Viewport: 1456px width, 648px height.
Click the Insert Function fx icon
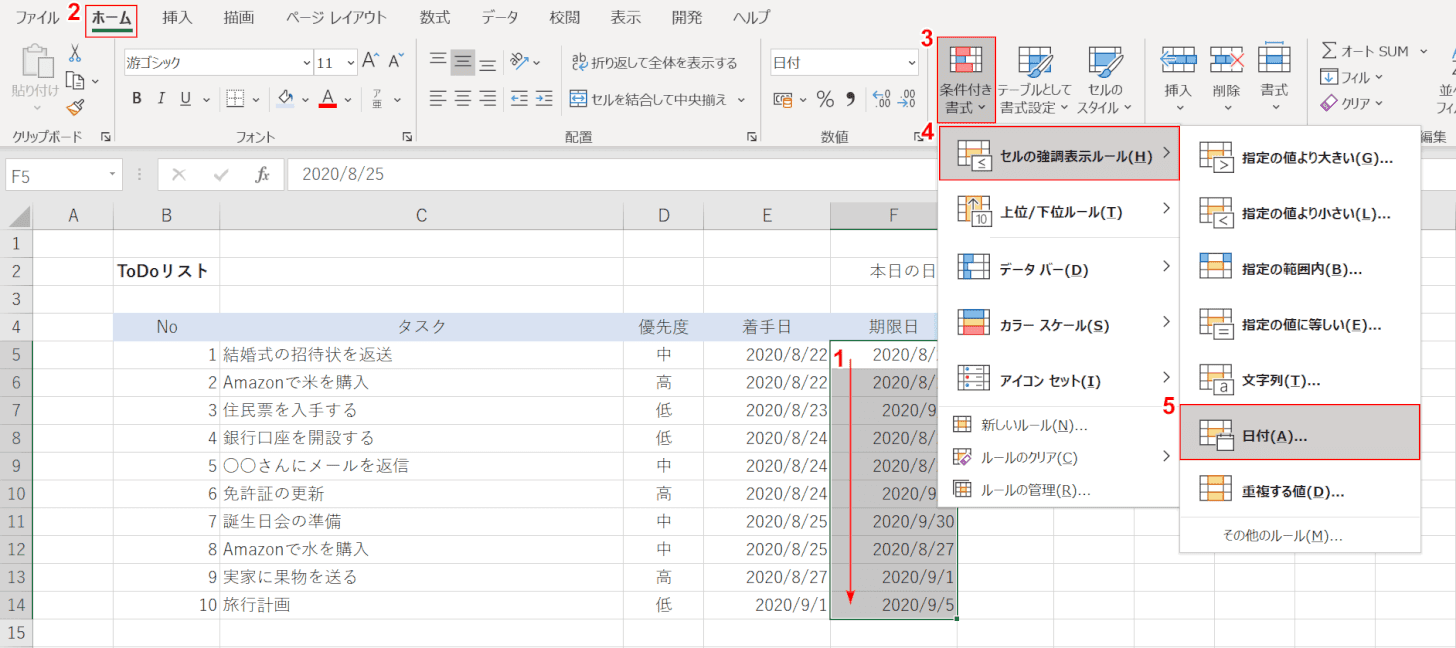coord(263,174)
